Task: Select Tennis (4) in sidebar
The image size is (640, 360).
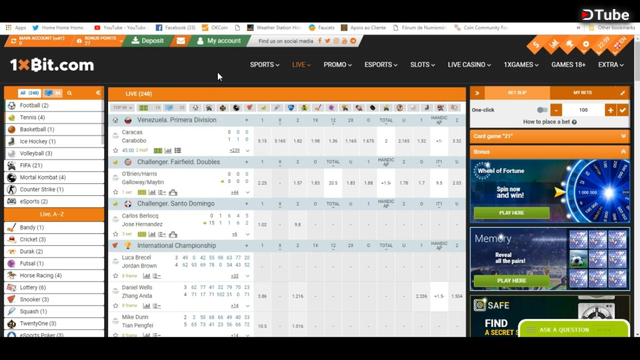Action: pyautogui.click(x=54, y=118)
